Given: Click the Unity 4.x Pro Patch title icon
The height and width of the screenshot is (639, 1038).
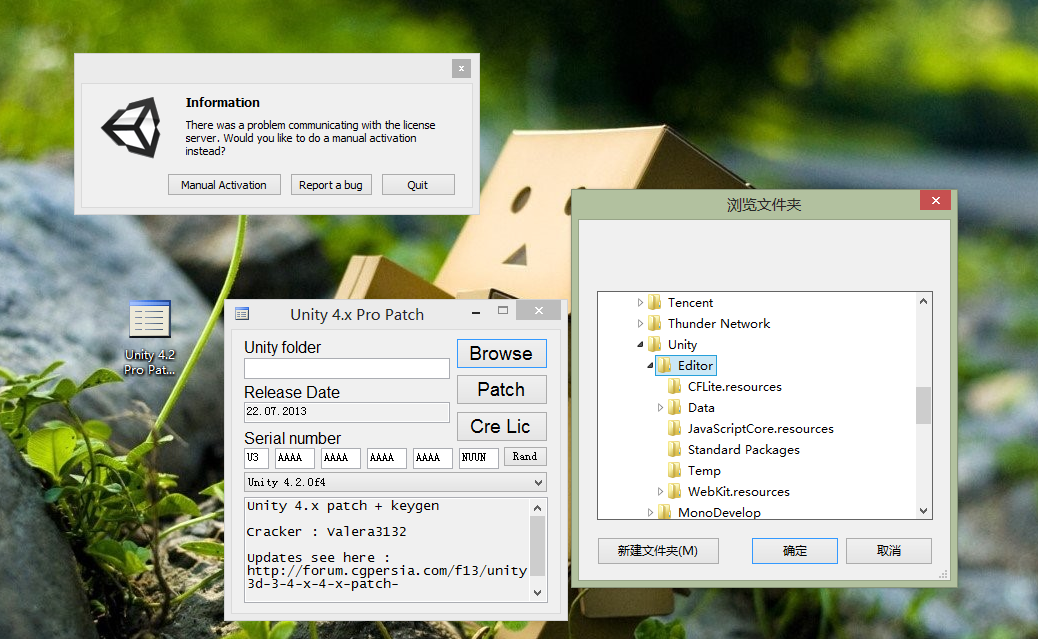Looking at the screenshot, I should coord(242,314).
